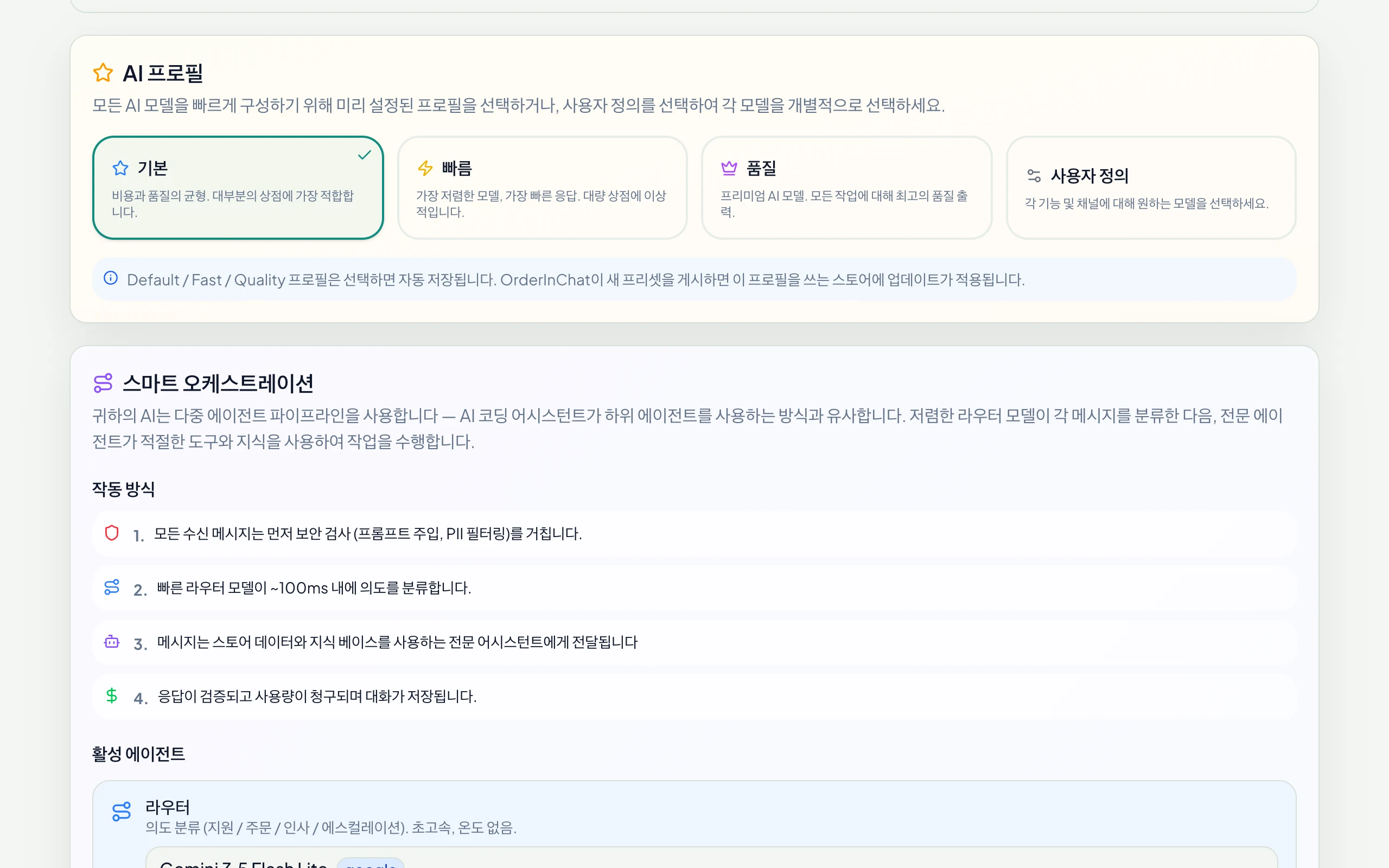
Task: Click the router icon on 라우터 agent card
Action: point(122,812)
